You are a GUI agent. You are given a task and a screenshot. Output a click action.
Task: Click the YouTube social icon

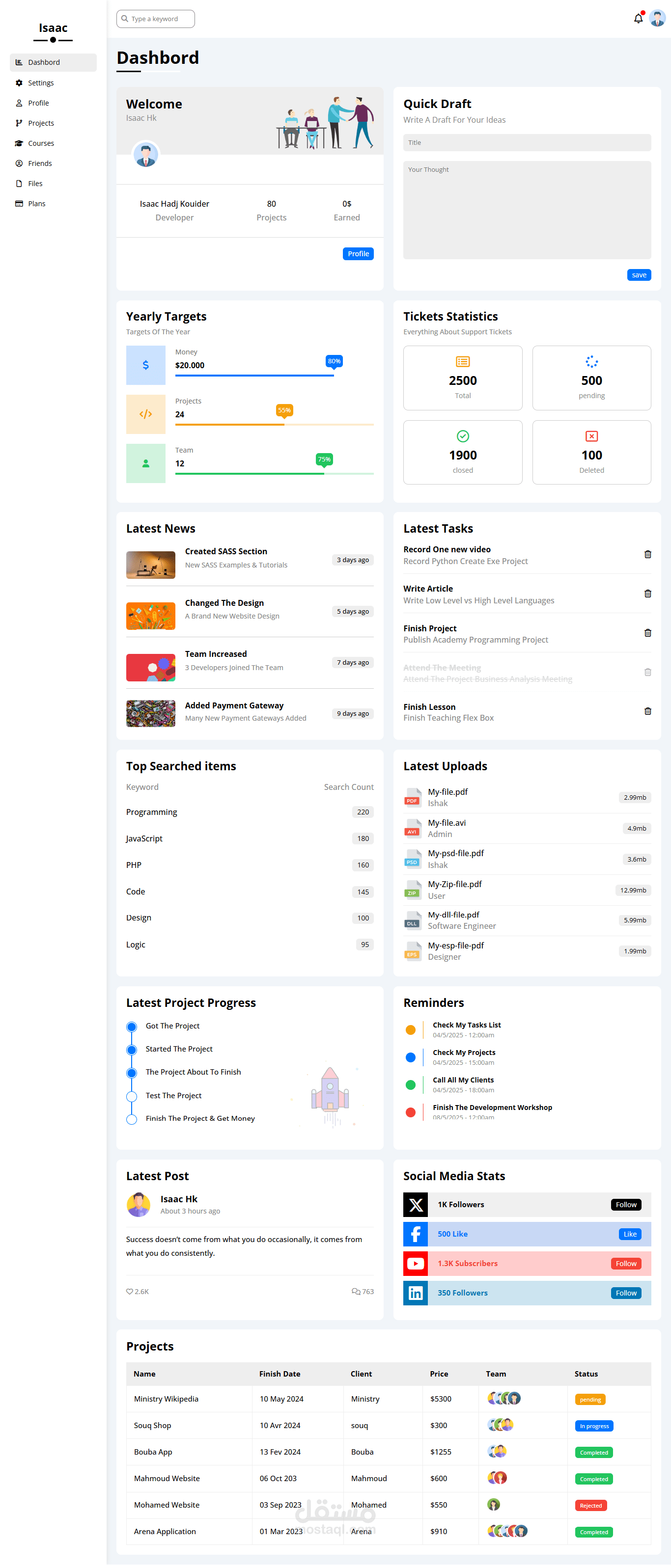415,1263
